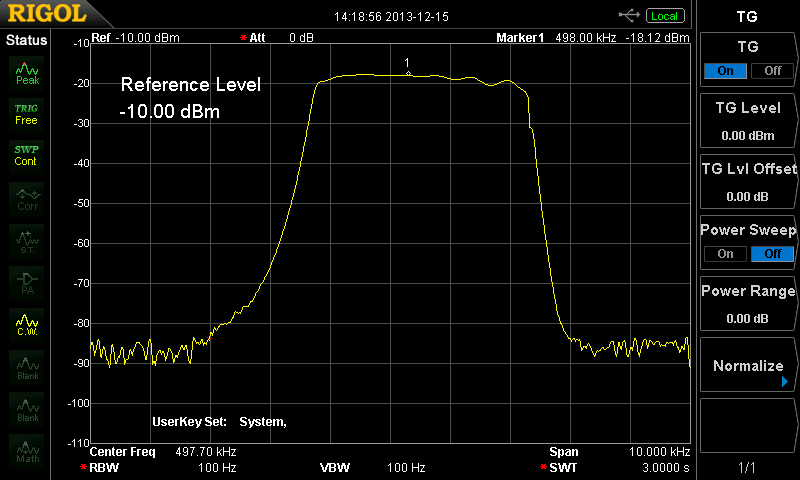This screenshot has height=480, width=800.
Task: Set the TG option to On
Action: coord(725,71)
